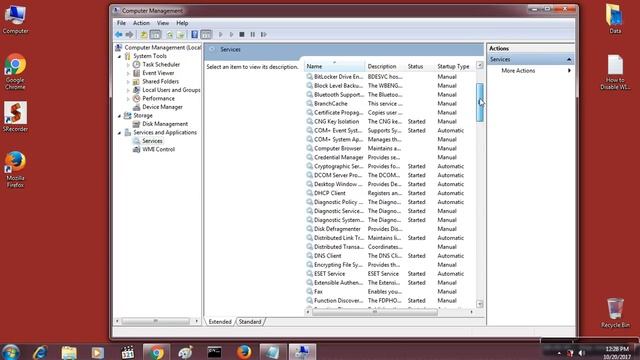Open the Windows Start button
This screenshot has width=640, height=360.
coord(10,352)
